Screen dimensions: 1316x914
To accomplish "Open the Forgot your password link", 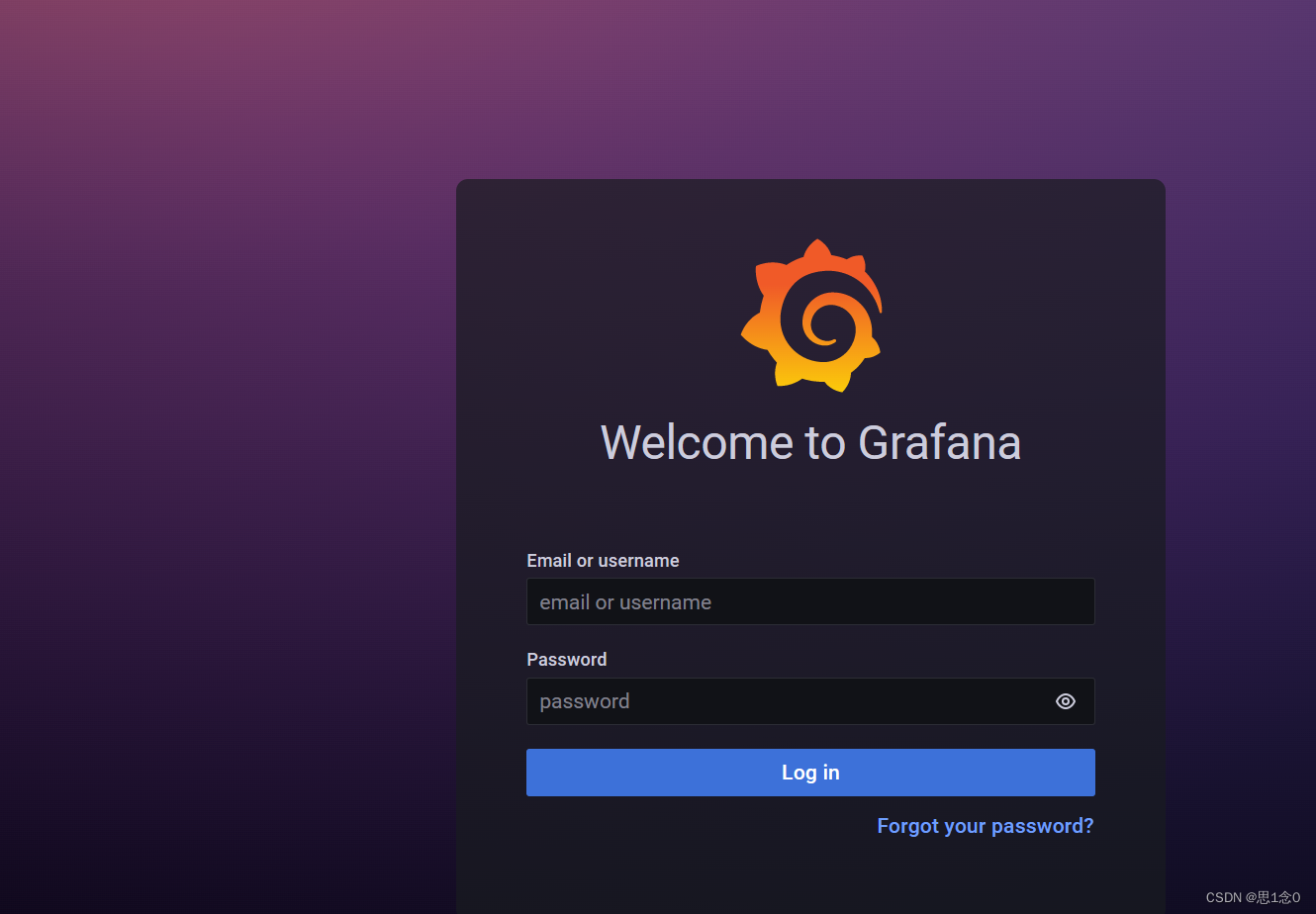I will pyautogui.click(x=986, y=826).
